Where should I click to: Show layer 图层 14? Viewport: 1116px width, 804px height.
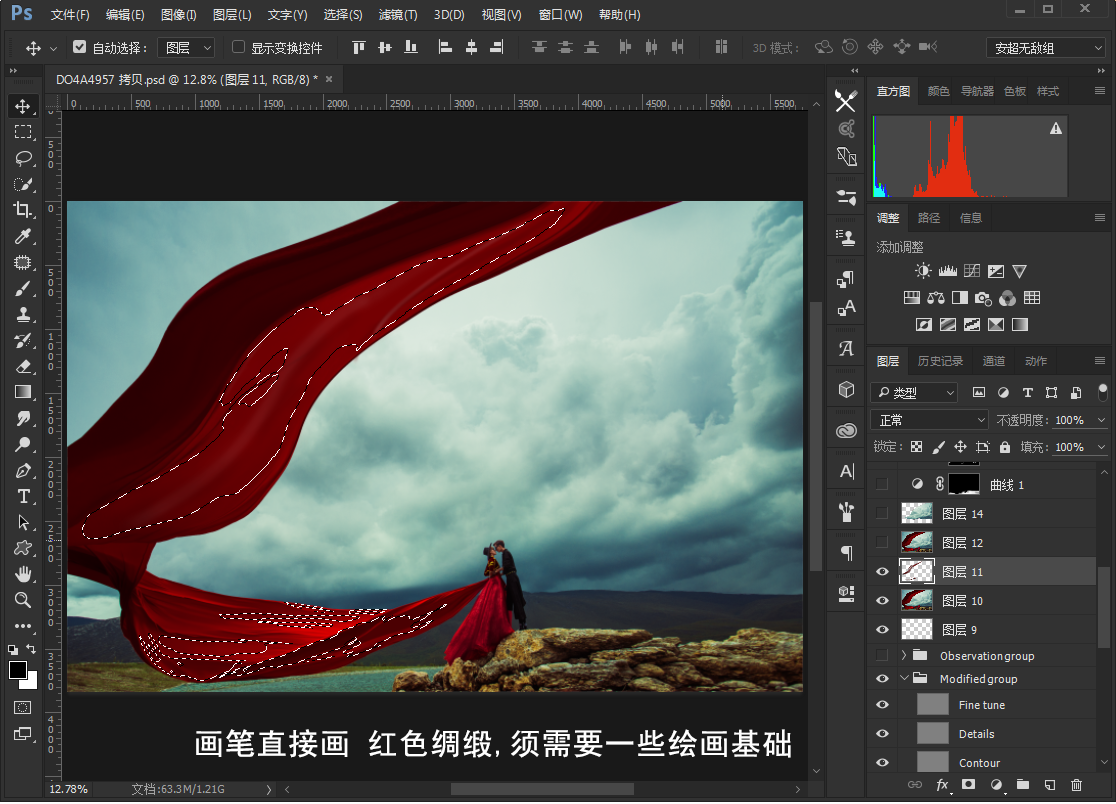click(883, 513)
